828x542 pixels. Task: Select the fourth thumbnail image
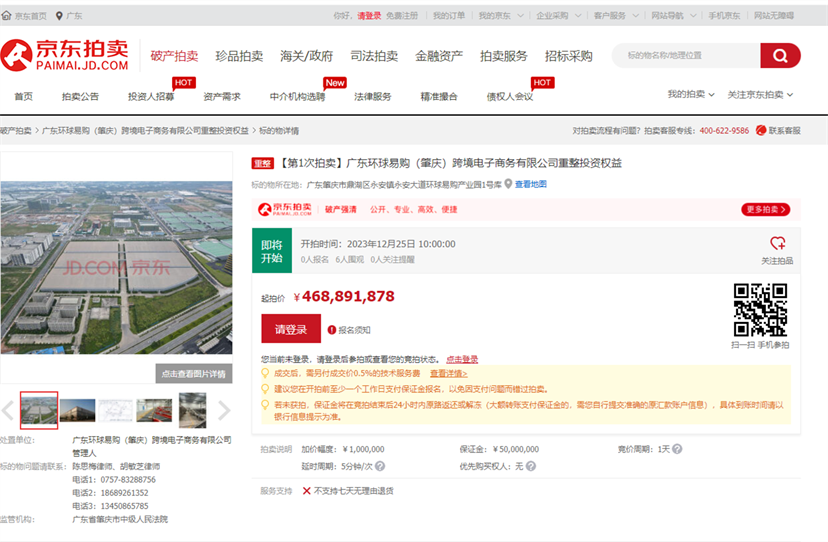click(154, 410)
